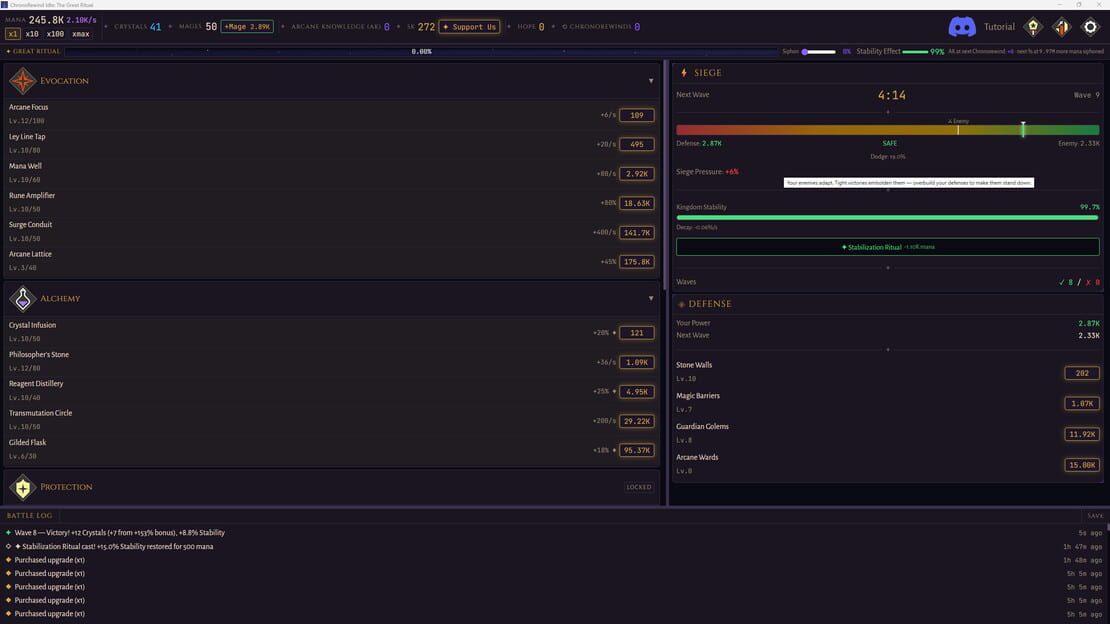Expand the locked Protection section
Viewport: 1110px width, 624px height.
coord(639,487)
